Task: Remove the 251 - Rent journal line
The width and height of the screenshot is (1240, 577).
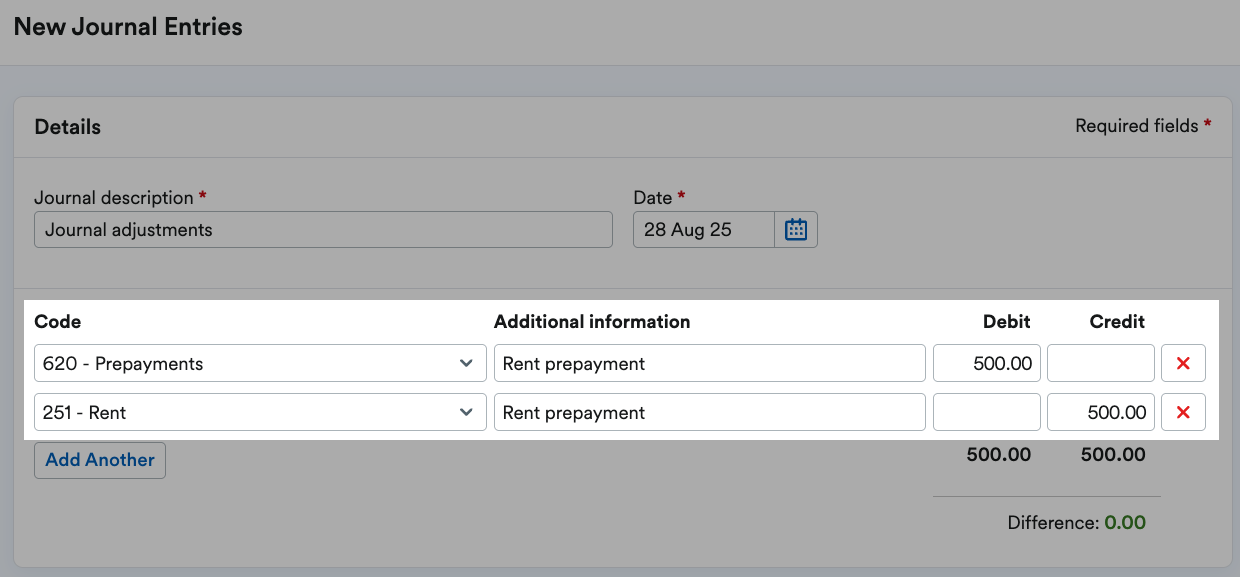Action: tap(1183, 412)
